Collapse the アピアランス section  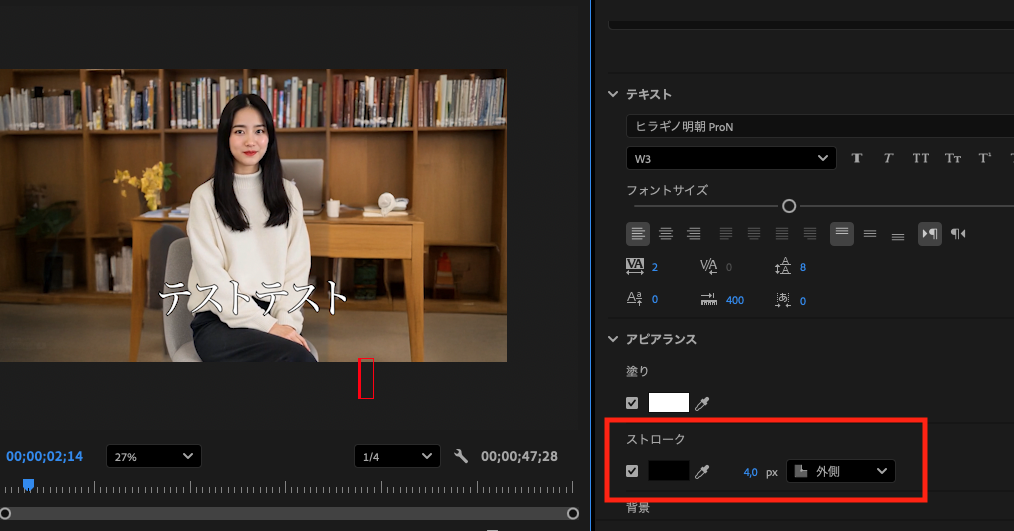pos(613,339)
